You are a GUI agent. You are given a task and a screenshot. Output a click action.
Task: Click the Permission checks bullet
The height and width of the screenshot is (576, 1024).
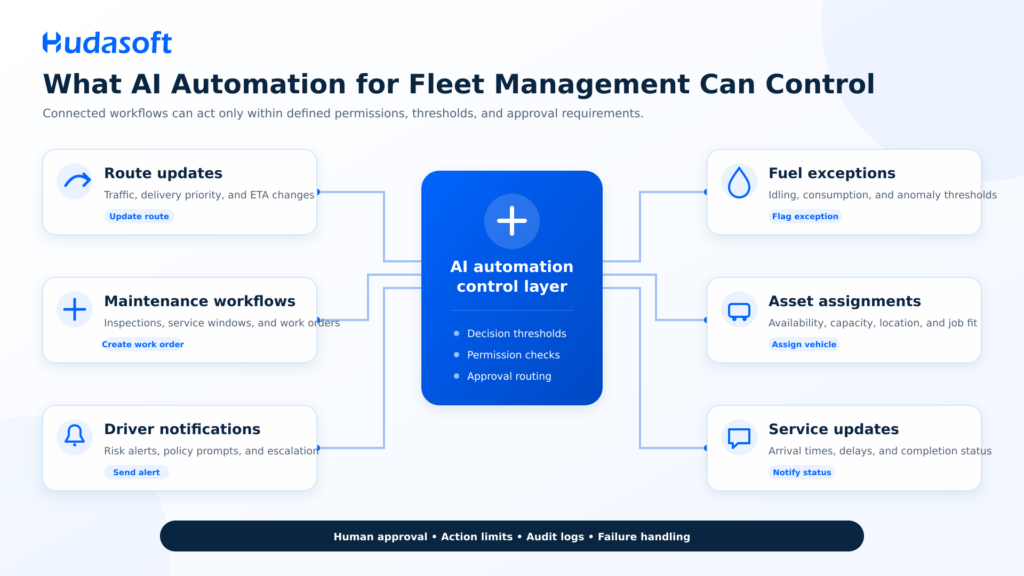[507, 355]
